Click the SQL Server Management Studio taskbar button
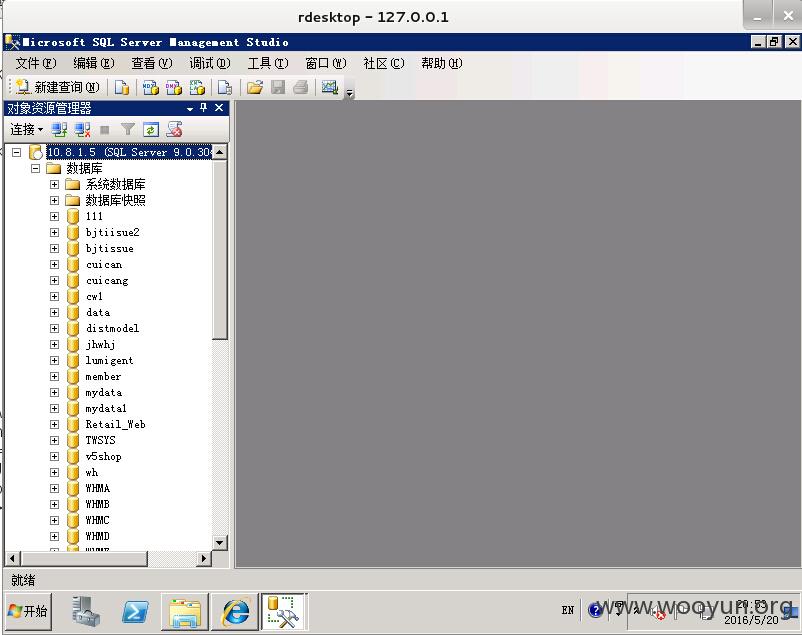802x635 pixels. tap(283, 611)
